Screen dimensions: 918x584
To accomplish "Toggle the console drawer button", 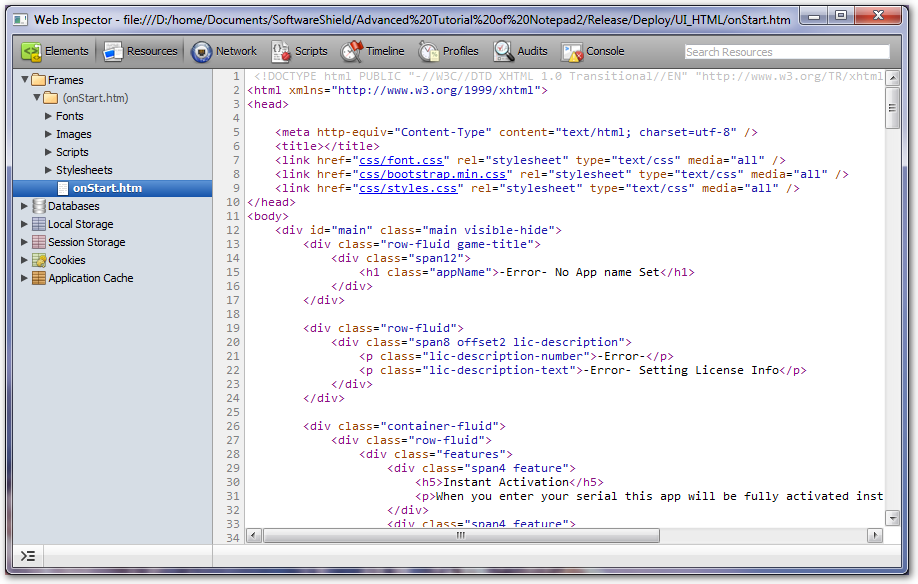I will tap(28, 556).
